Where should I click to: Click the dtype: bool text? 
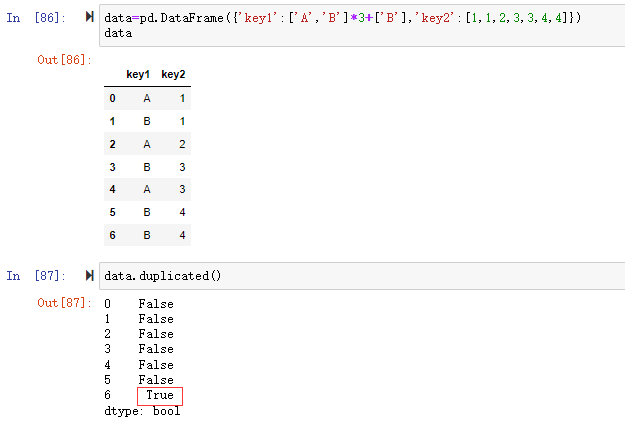click(x=142, y=411)
